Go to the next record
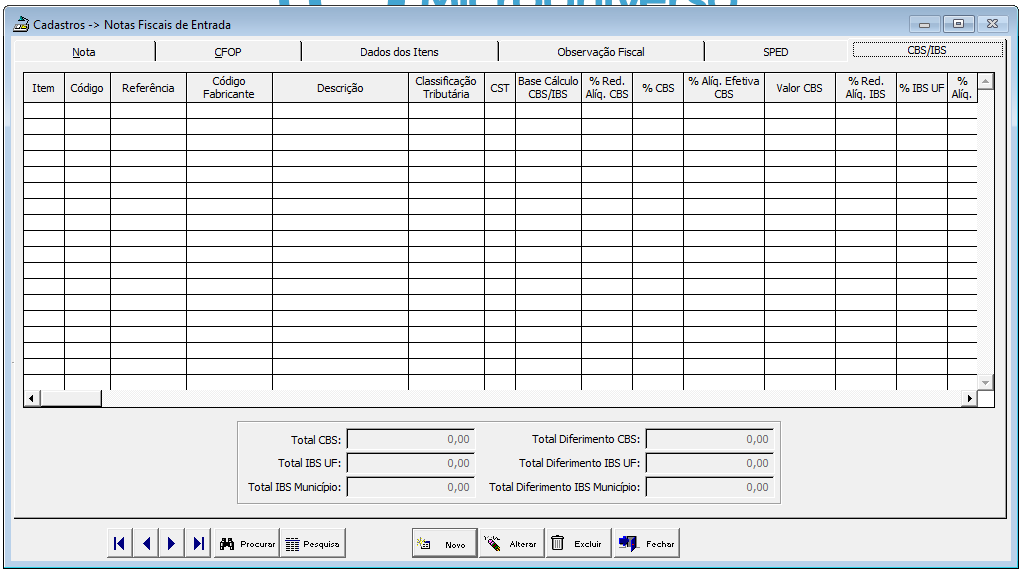1023x573 pixels. coord(172,544)
